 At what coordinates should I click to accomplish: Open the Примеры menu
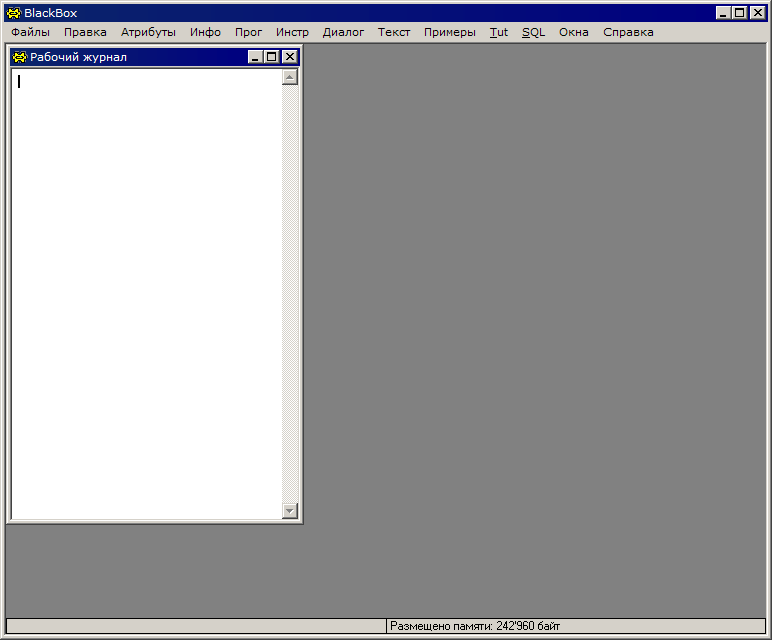click(x=450, y=32)
